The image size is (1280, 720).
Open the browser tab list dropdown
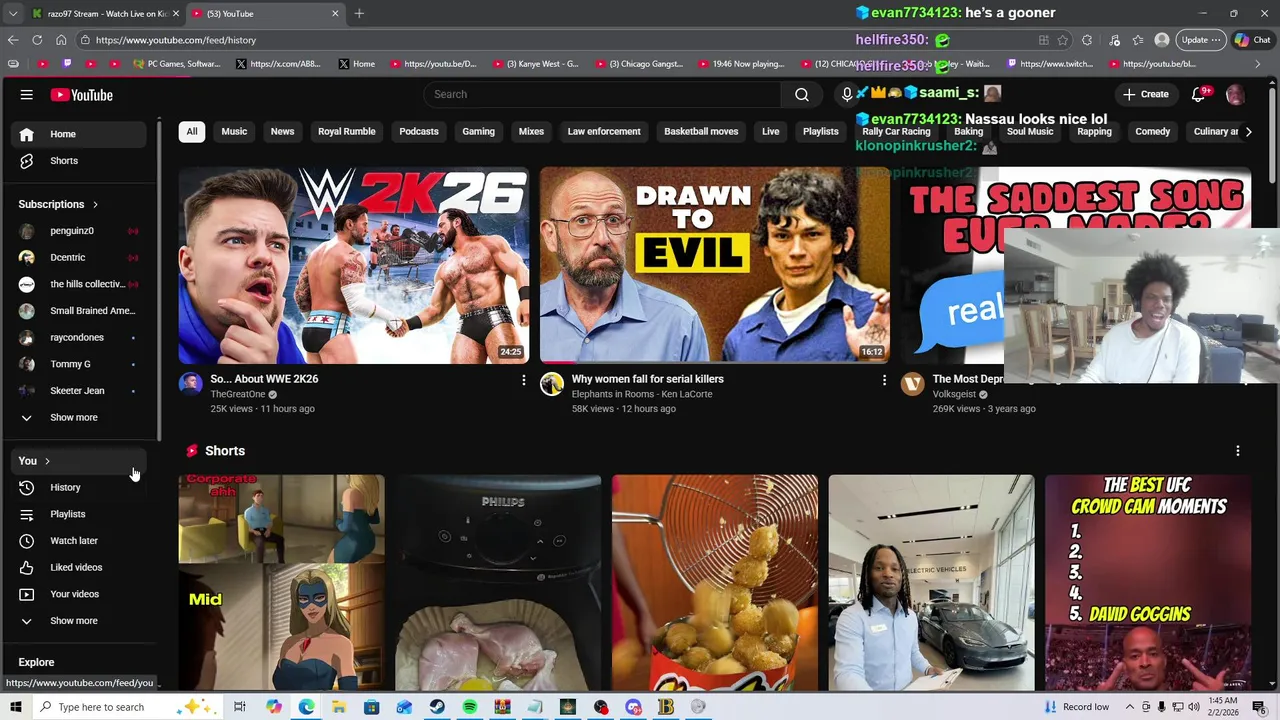(12, 13)
